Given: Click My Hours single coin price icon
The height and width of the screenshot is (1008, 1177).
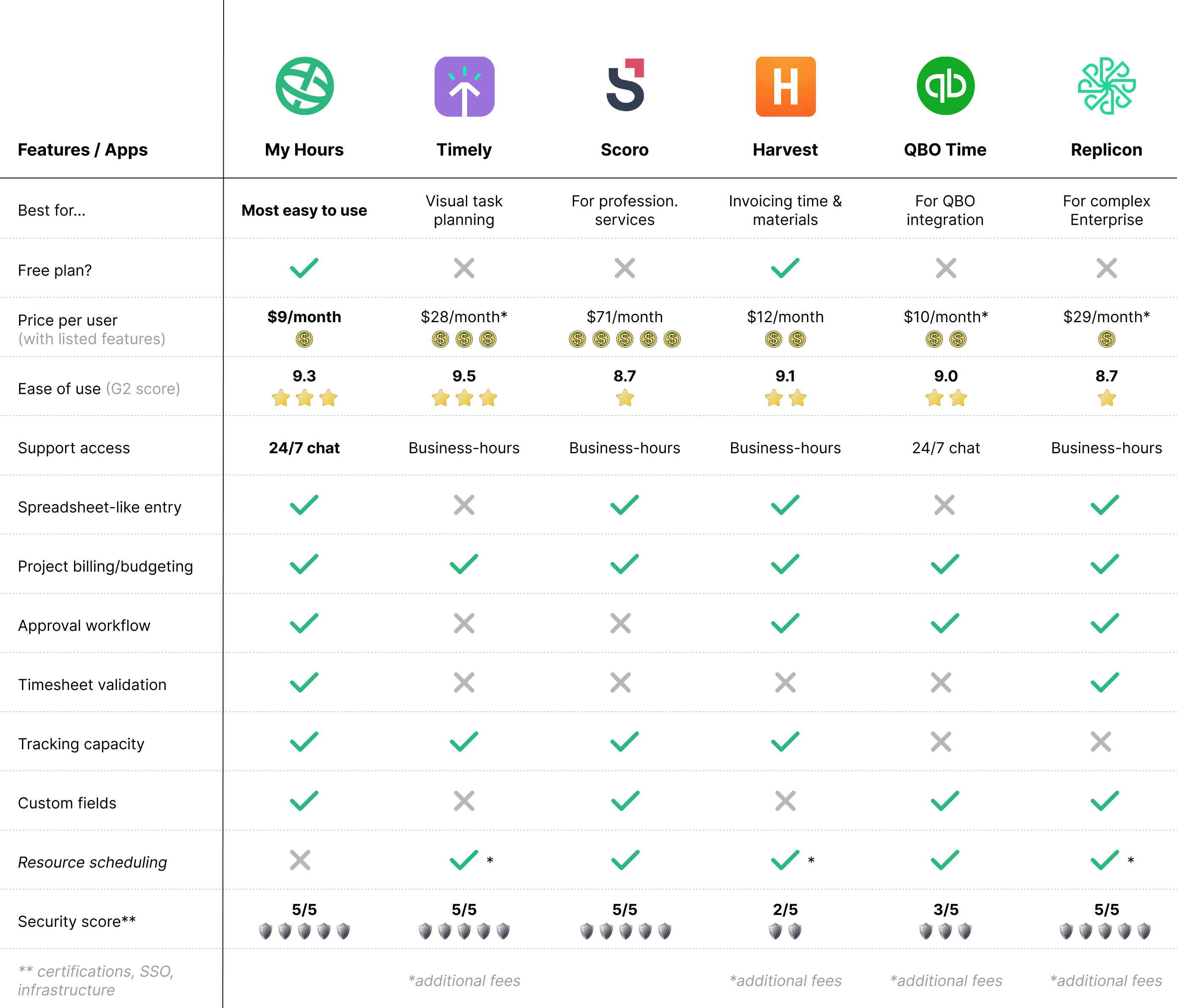Looking at the screenshot, I should 304,339.
